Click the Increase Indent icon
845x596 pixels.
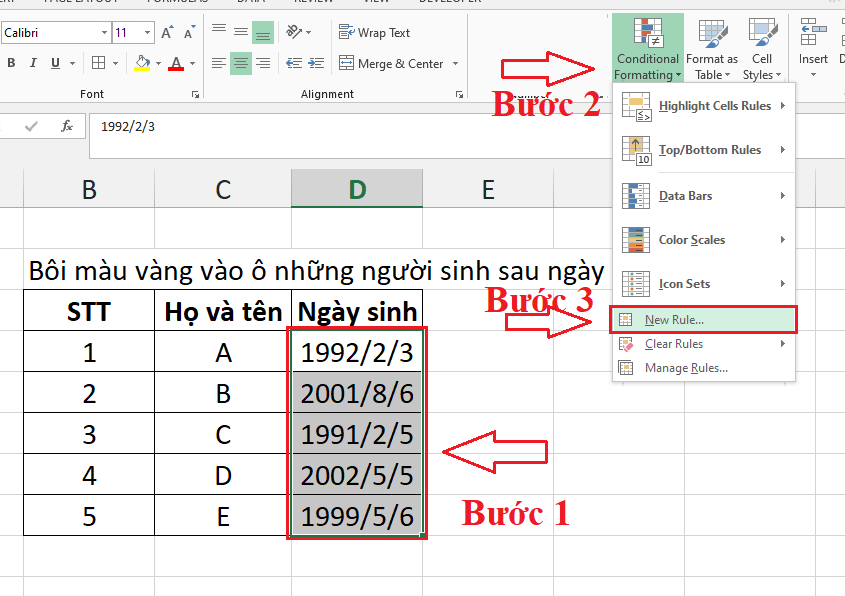(316, 64)
